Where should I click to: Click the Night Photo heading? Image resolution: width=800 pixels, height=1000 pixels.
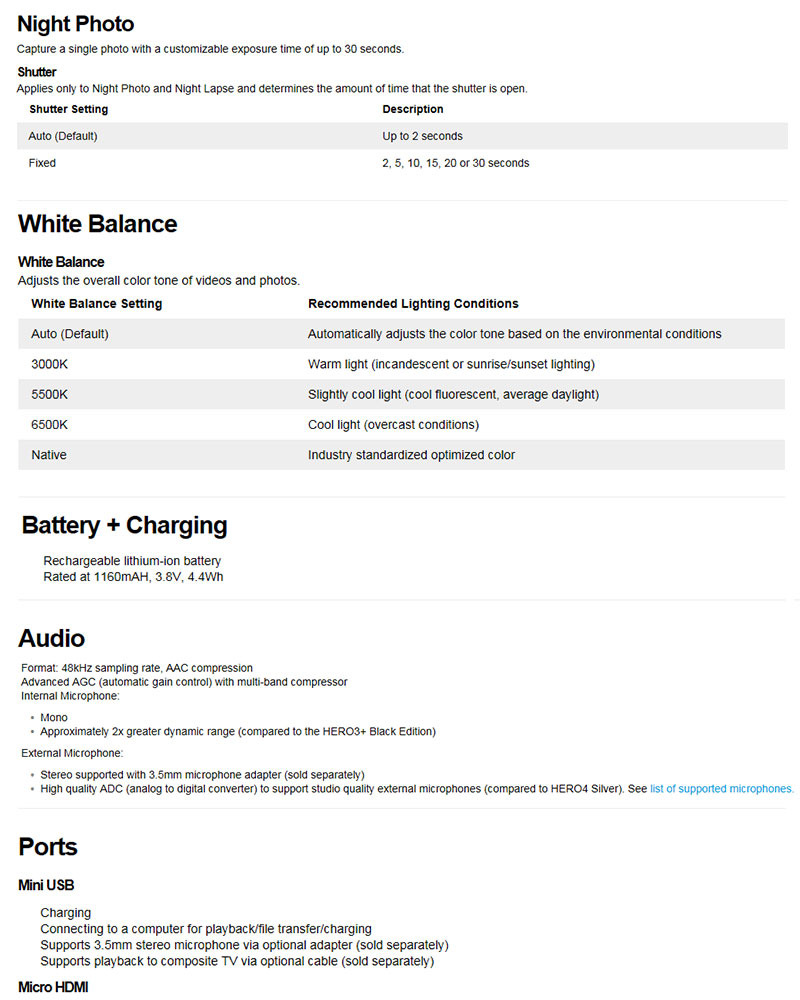point(76,24)
